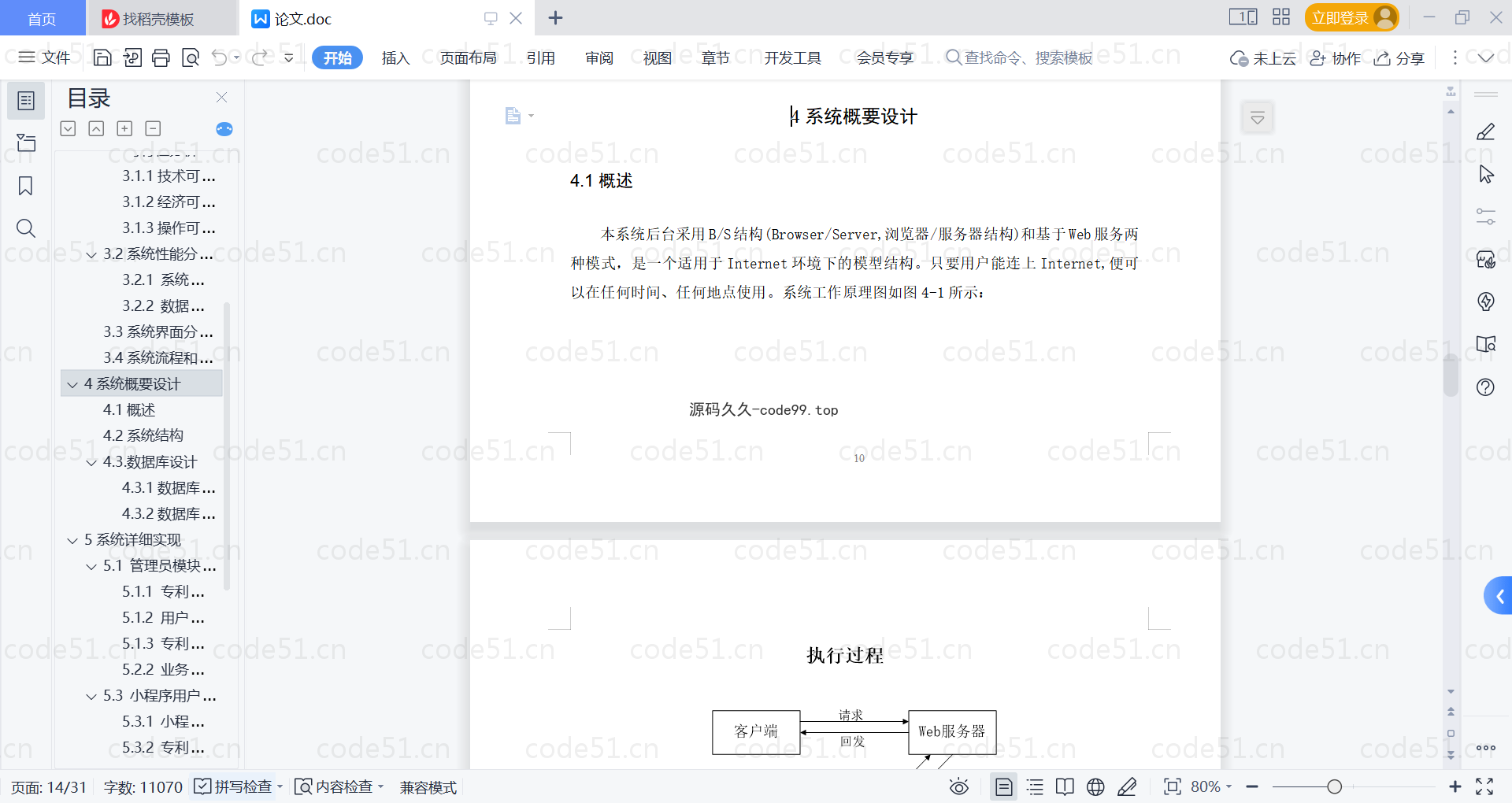Collapse the 3.2 系统性能分 tree node
The image size is (1512, 803).
91,254
